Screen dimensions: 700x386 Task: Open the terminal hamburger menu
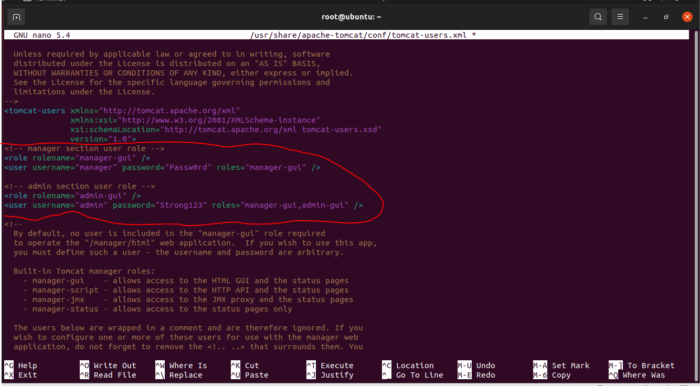point(620,17)
